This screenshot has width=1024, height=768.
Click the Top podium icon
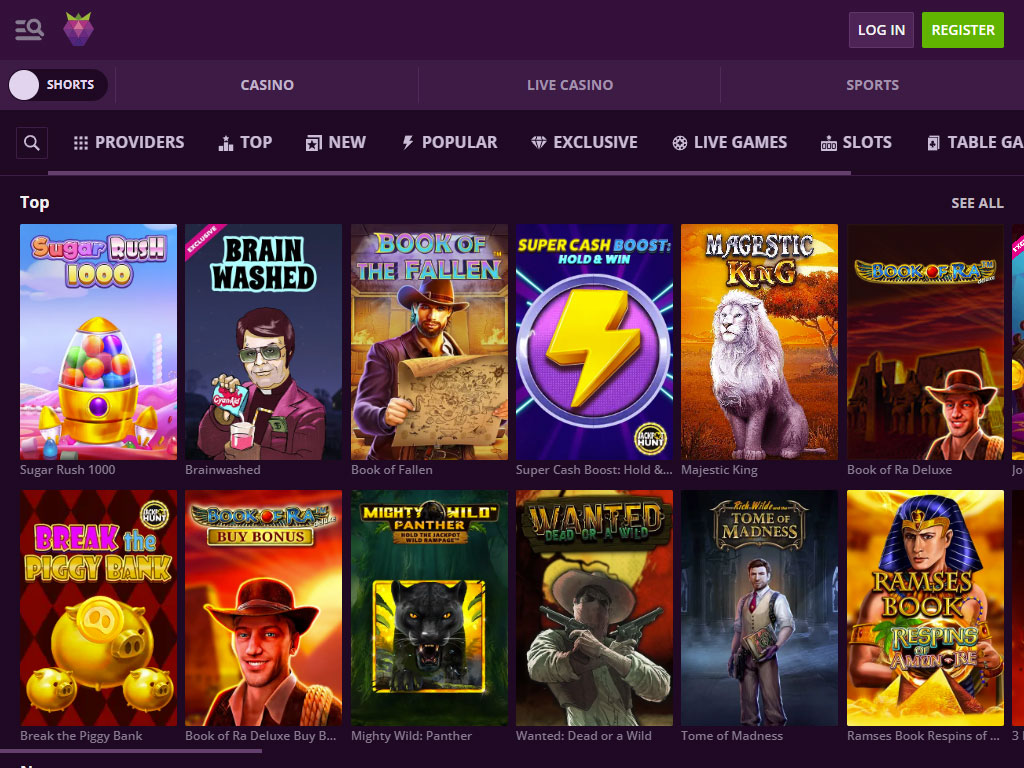coord(226,143)
